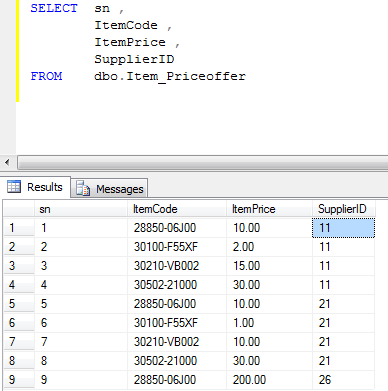Open the Messages tab

pos(110,189)
